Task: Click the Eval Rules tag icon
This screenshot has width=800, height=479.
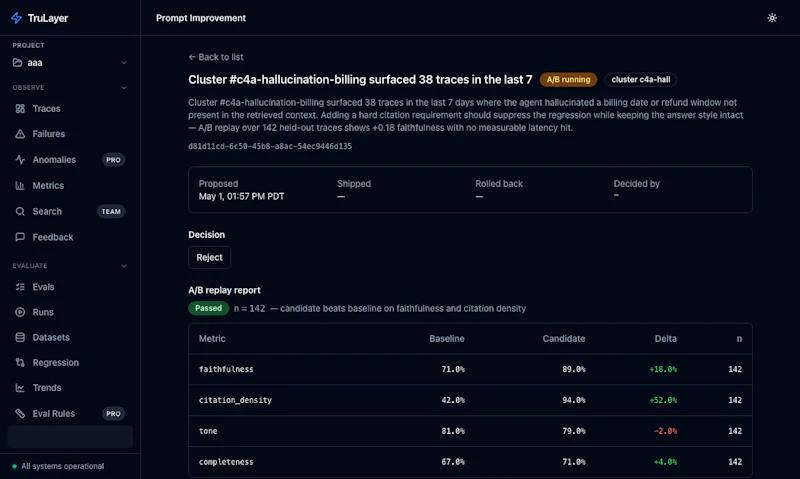Action: (x=20, y=414)
